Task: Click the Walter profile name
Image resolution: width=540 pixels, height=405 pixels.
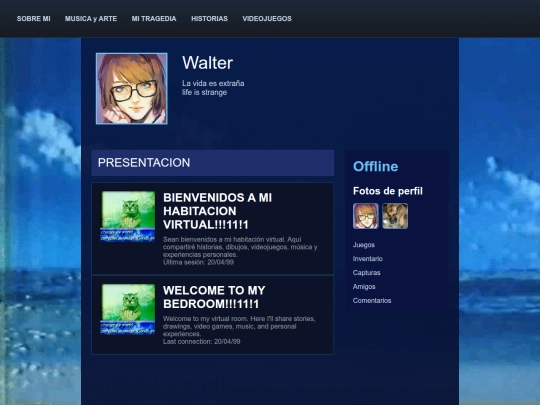Action: 208,63
